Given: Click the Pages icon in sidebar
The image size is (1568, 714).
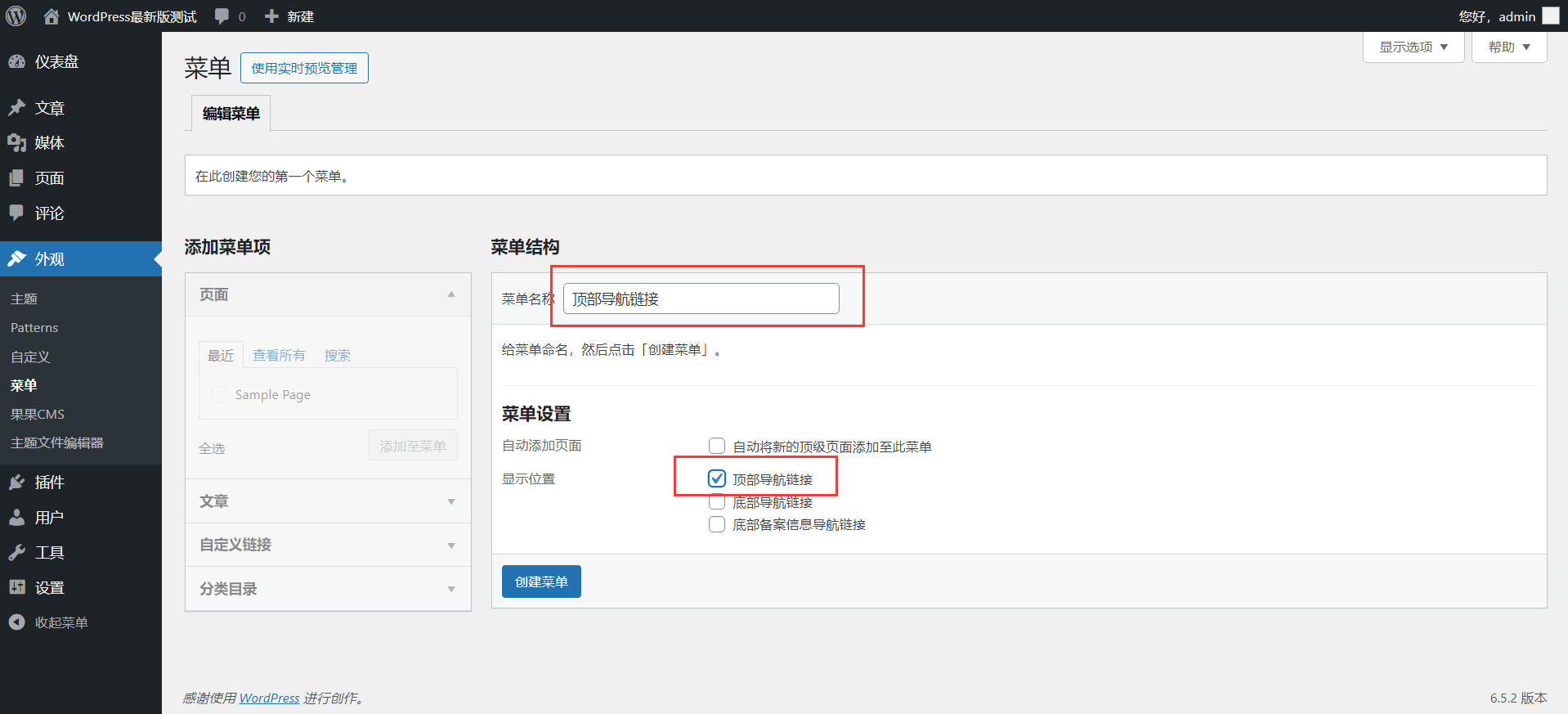Looking at the screenshot, I should click(x=17, y=178).
